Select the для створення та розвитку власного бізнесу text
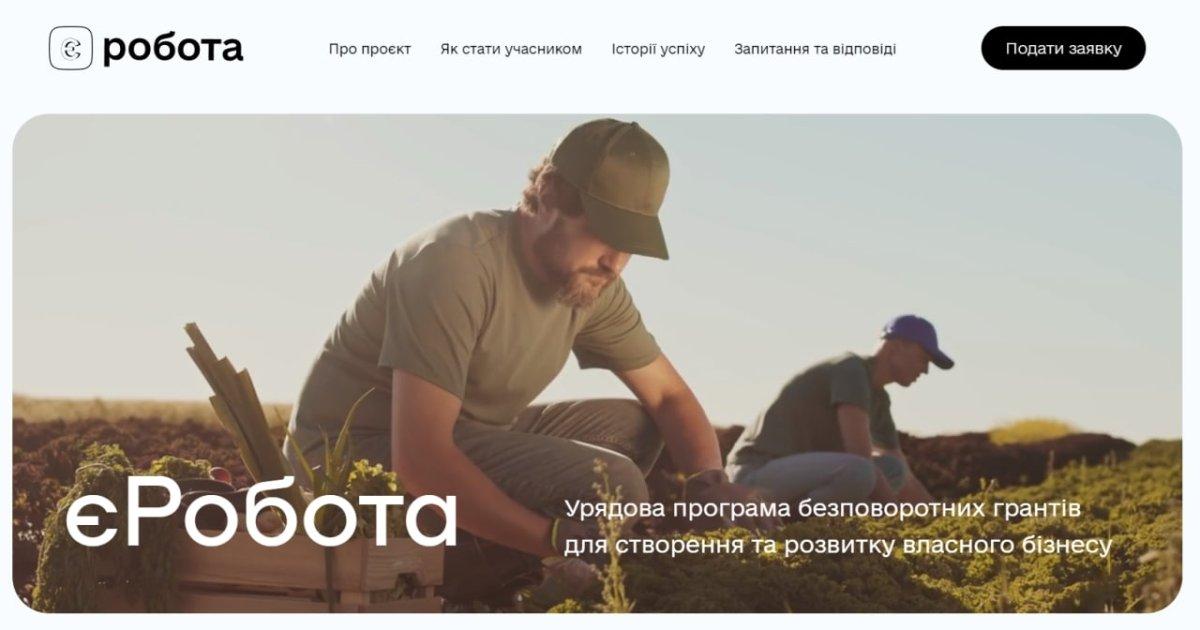This screenshot has height=630, width=1200. coord(838,546)
